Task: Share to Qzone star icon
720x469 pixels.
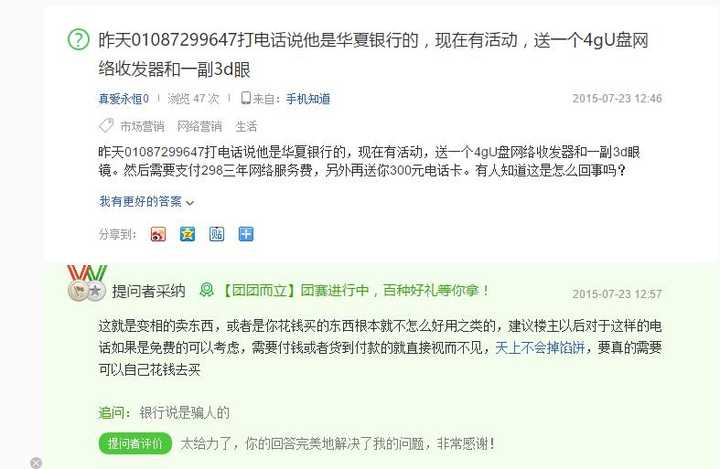Action: pos(187,234)
